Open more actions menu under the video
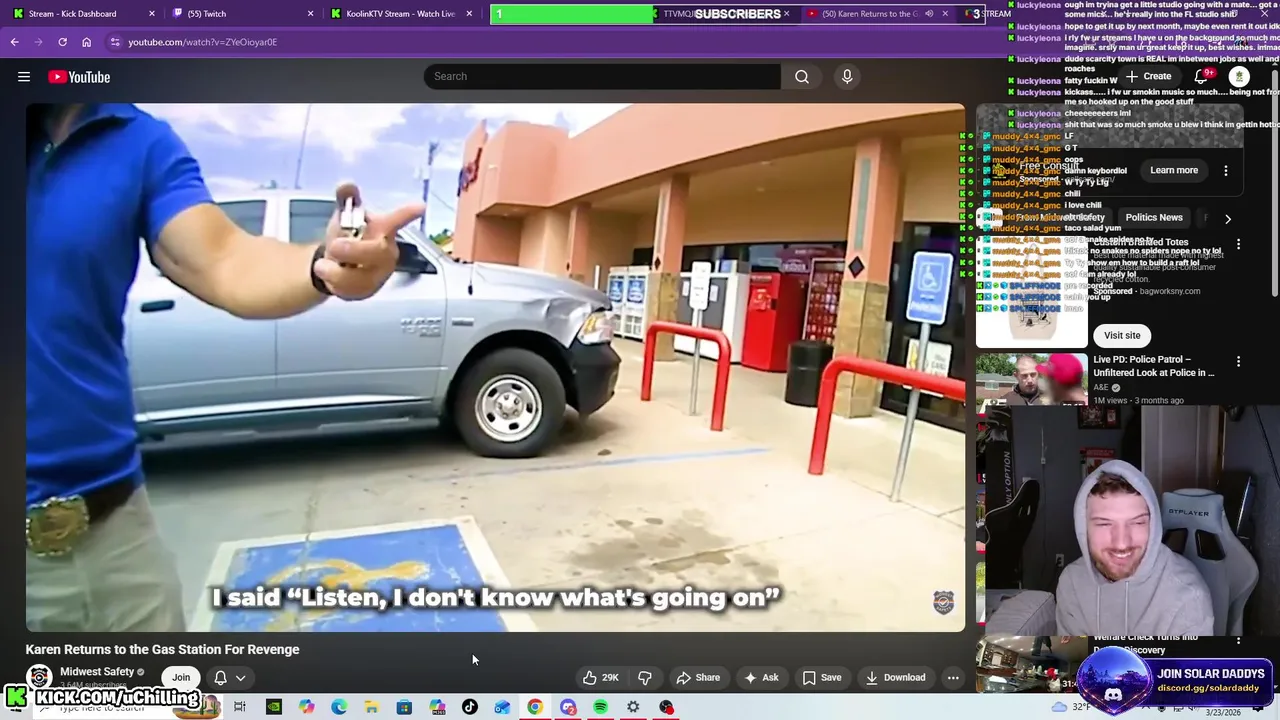The image size is (1280, 720). (x=953, y=677)
